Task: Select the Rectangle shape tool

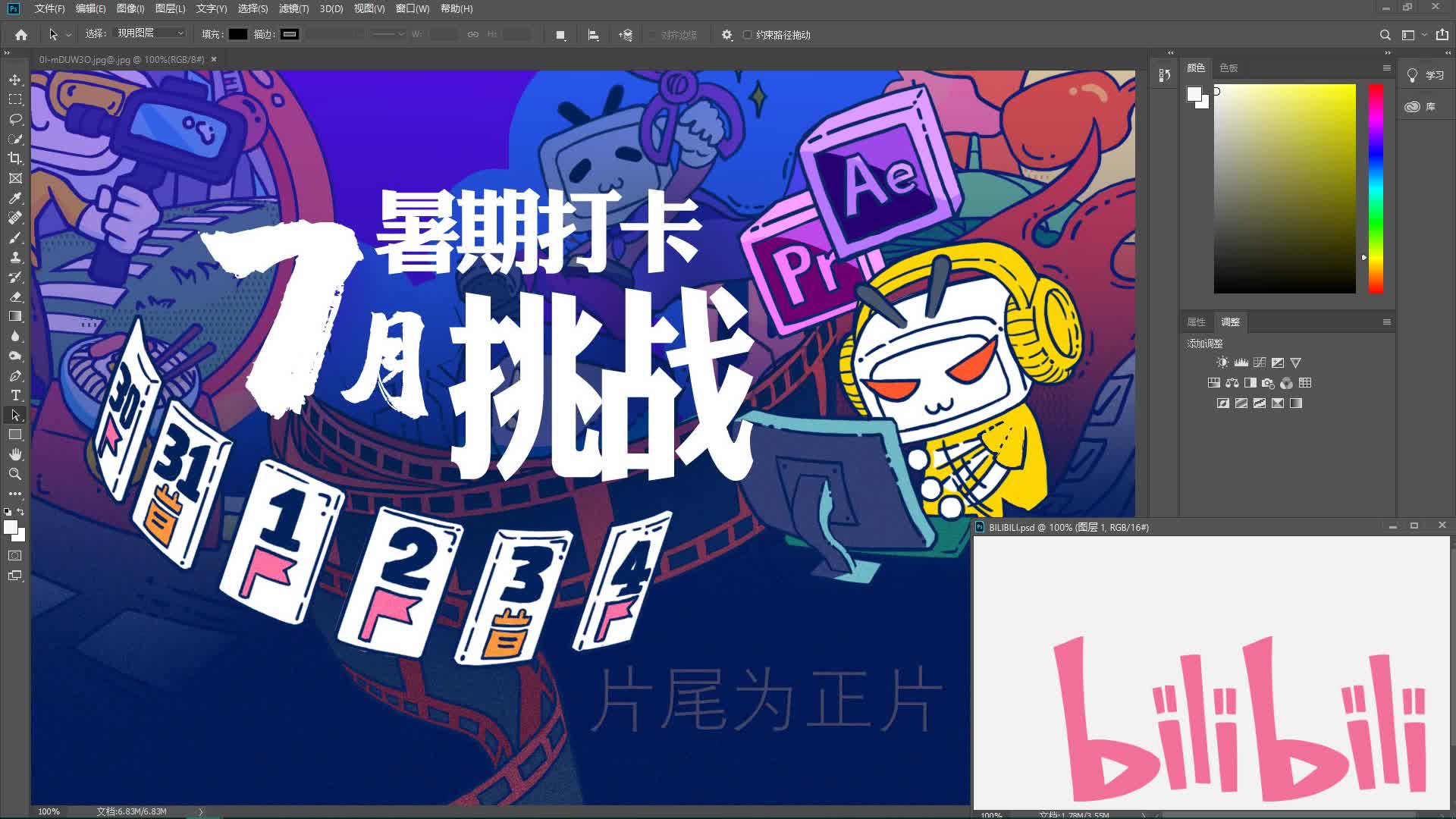Action: [x=15, y=435]
